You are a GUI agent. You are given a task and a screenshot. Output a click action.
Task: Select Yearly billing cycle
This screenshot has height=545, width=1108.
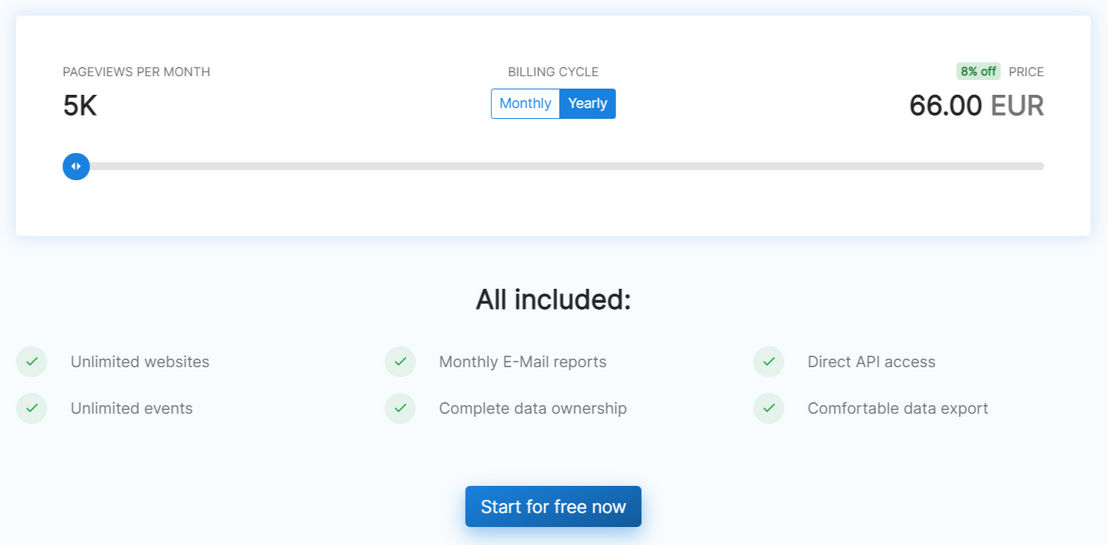pos(587,103)
